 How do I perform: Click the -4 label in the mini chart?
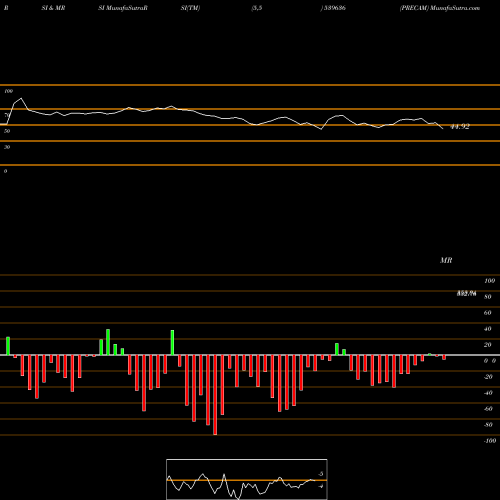pos(321,486)
